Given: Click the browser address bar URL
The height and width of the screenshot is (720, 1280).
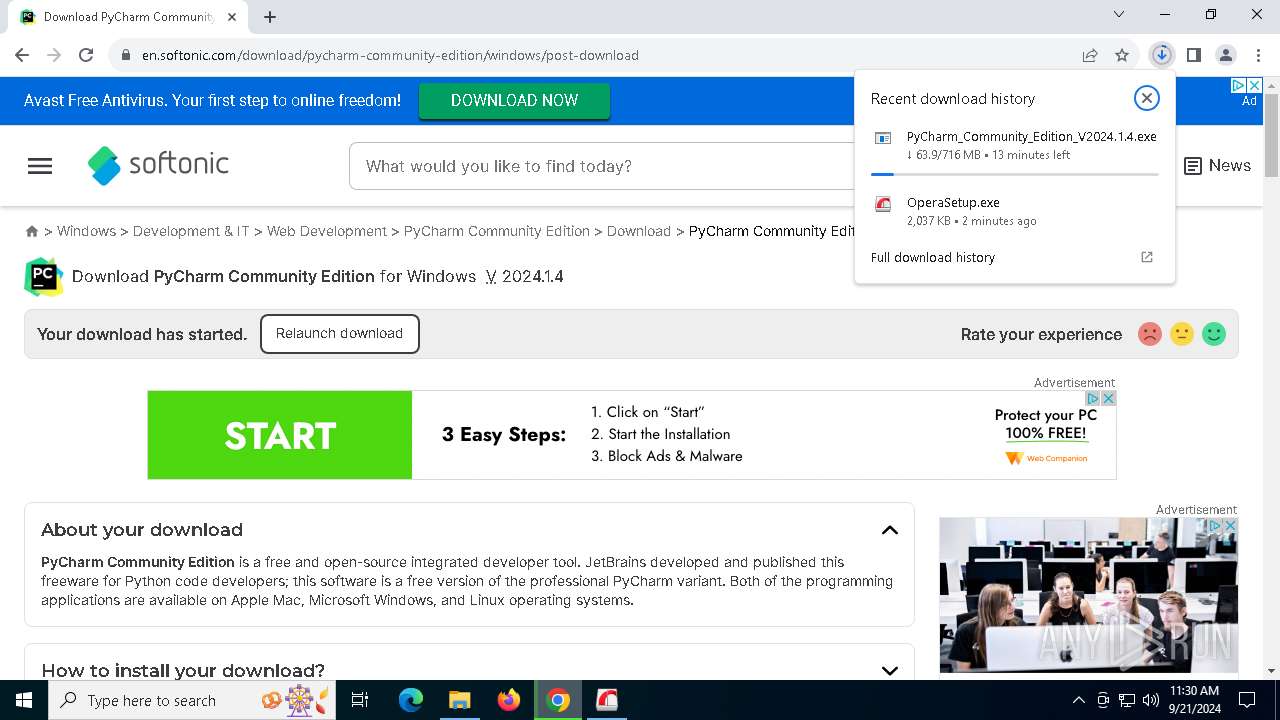Looking at the screenshot, I should (x=390, y=55).
